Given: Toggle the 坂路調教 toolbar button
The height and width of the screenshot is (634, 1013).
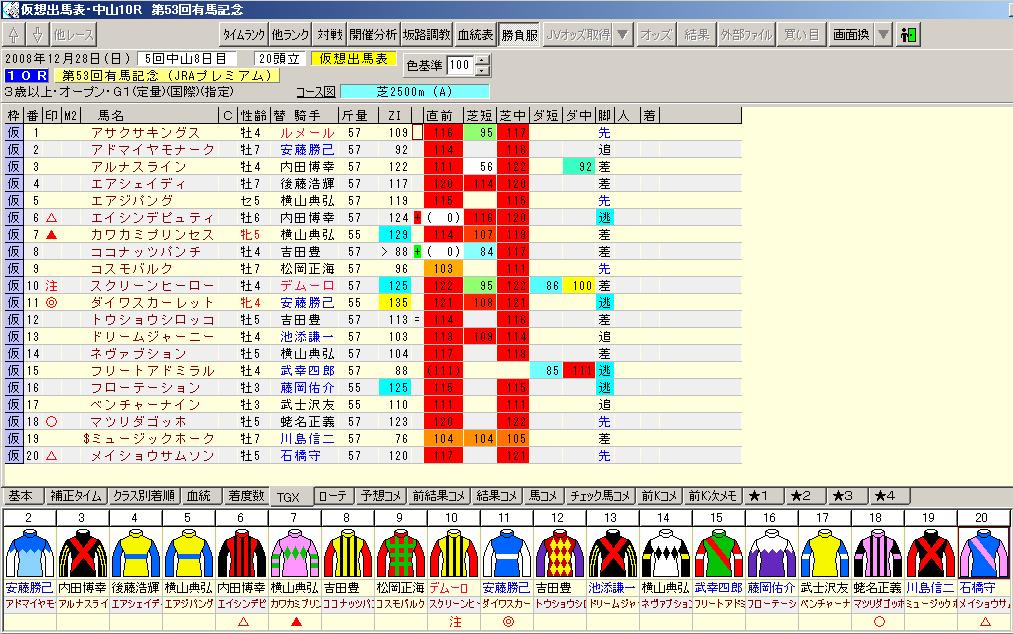Looking at the screenshot, I should click(428, 34).
